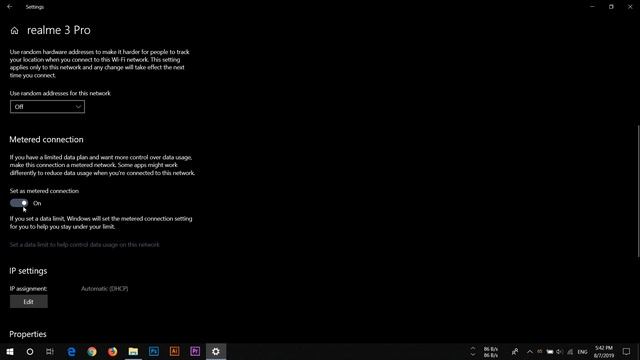The width and height of the screenshot is (640, 360).
Task: Open Task View on the taskbar
Action: click(x=50, y=351)
